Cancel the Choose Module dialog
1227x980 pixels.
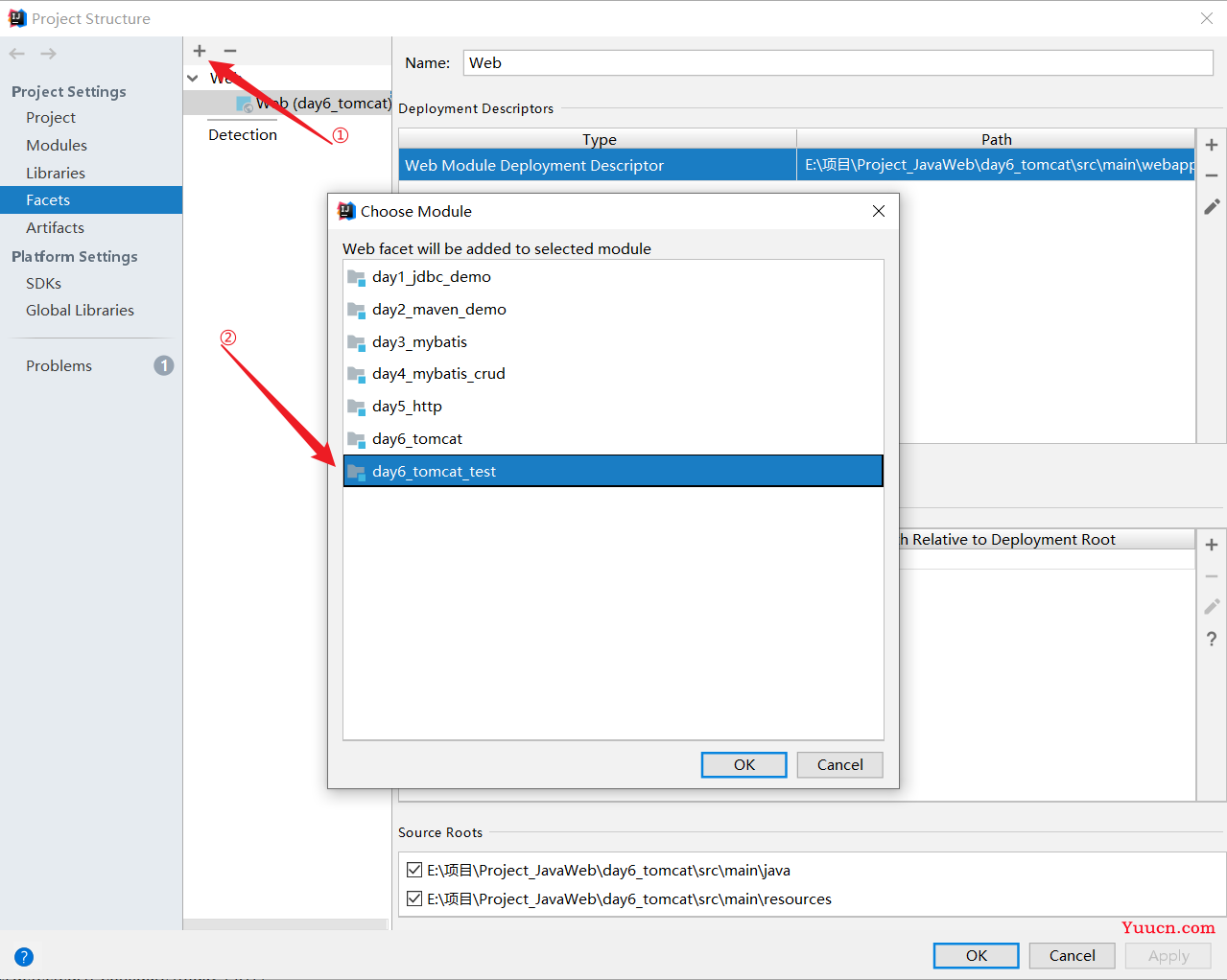coord(840,764)
